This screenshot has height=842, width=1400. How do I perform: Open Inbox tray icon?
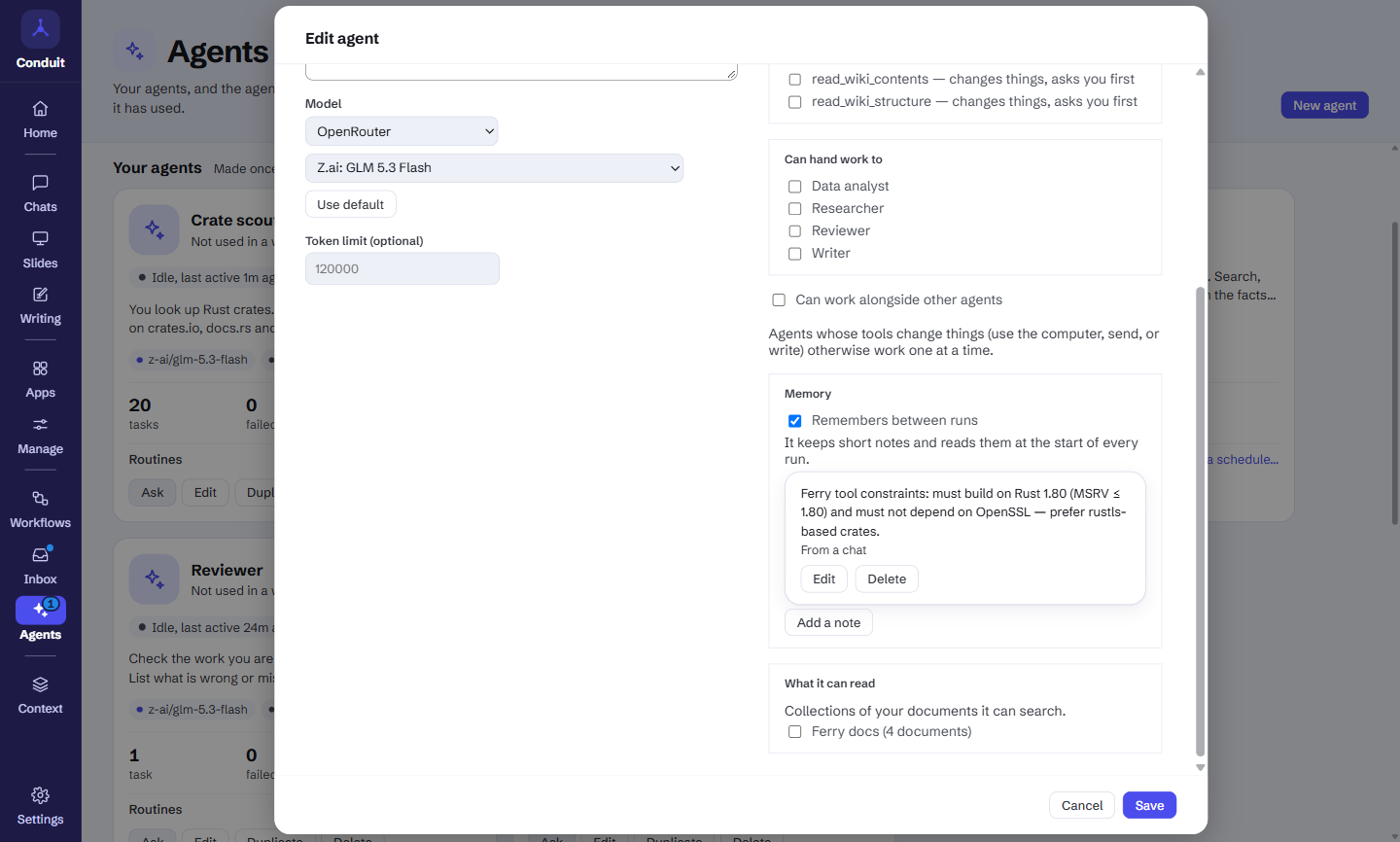(x=40, y=555)
